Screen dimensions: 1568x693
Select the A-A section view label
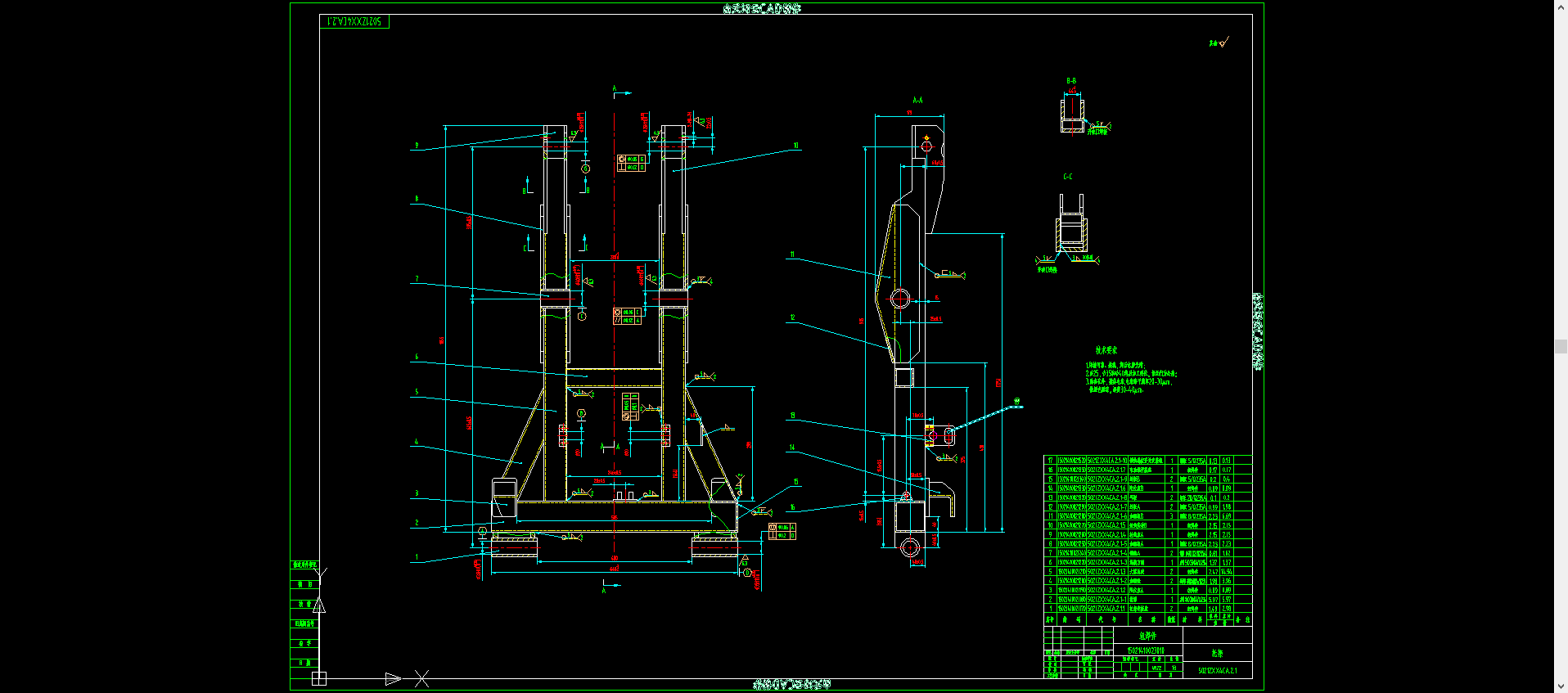[917, 100]
